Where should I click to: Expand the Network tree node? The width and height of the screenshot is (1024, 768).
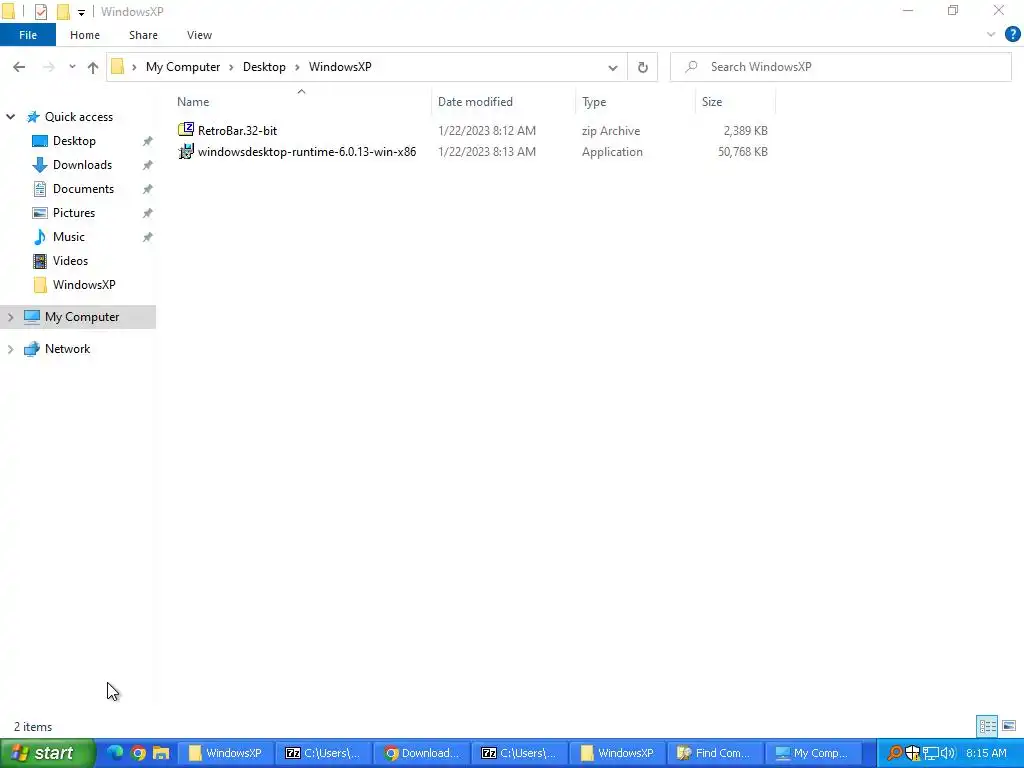point(10,349)
